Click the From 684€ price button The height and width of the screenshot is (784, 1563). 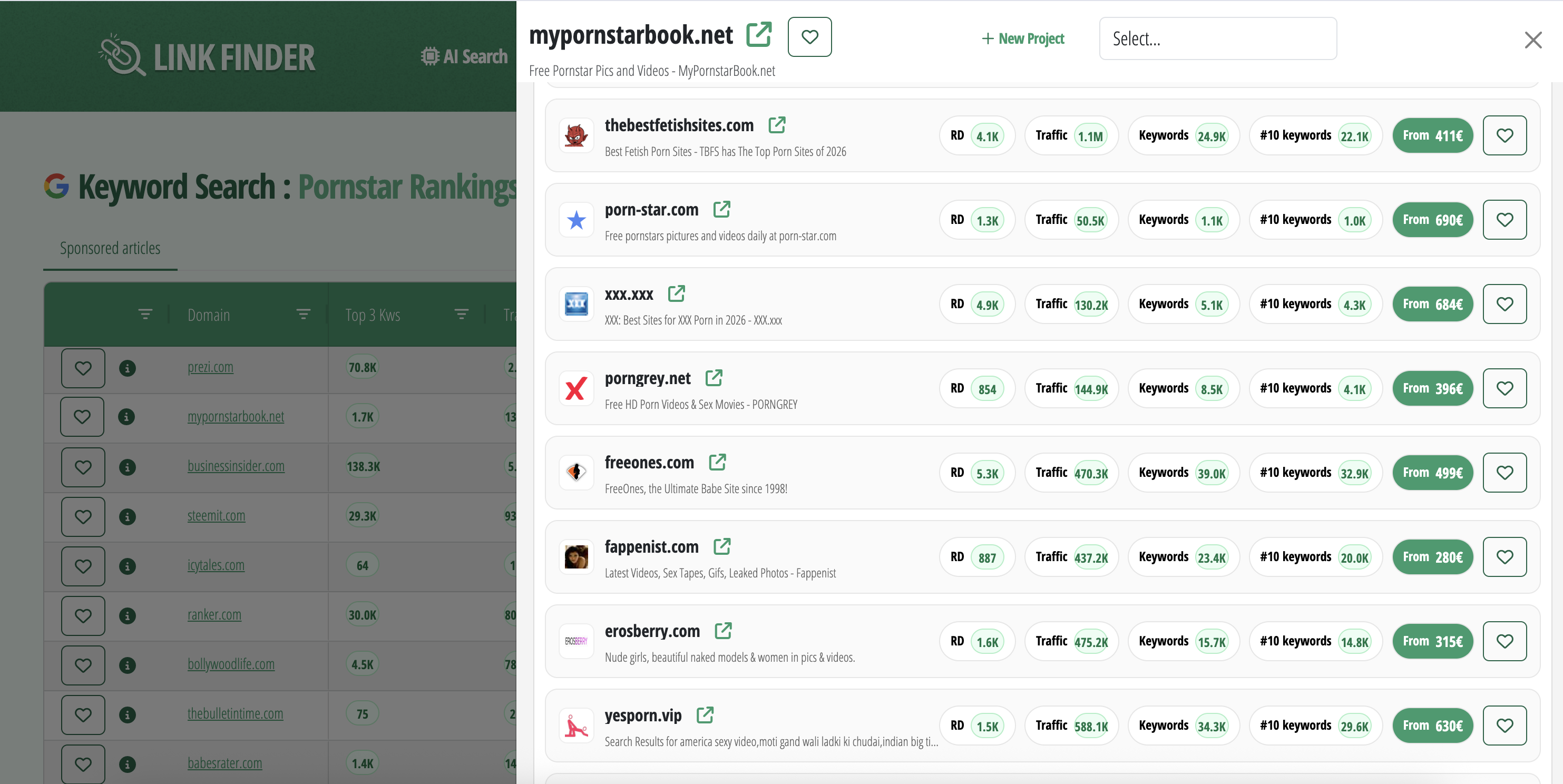click(x=1432, y=304)
